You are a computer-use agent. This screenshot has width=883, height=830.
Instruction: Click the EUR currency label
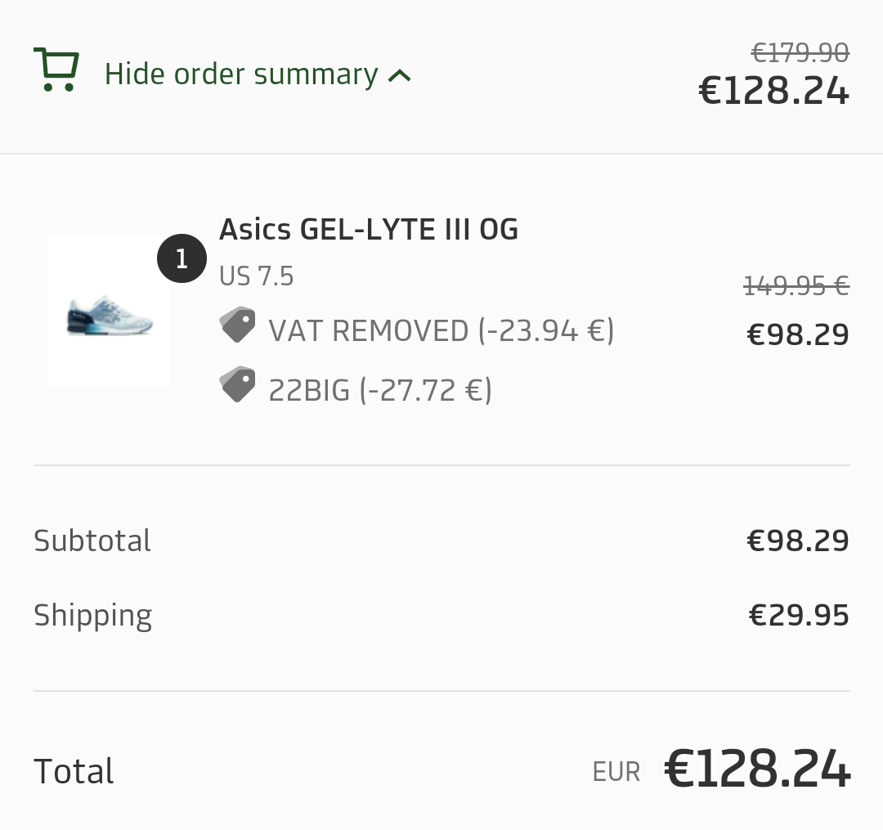(616, 772)
